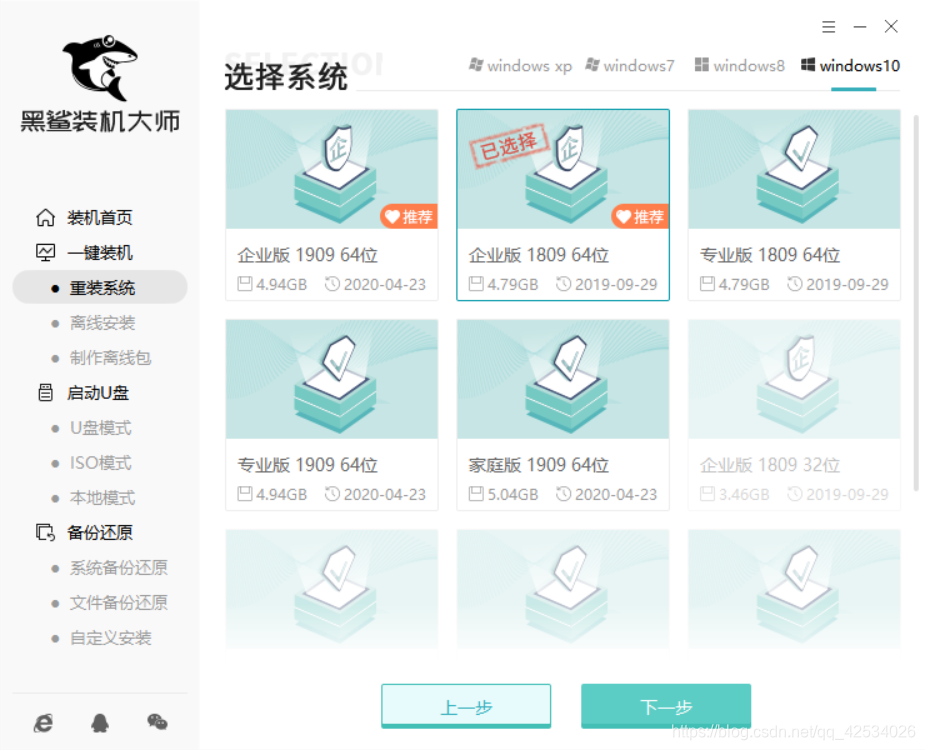This screenshot has width=925, height=750.
Task: Choose 企业版 1809 32位 system card
Action: tap(794, 415)
